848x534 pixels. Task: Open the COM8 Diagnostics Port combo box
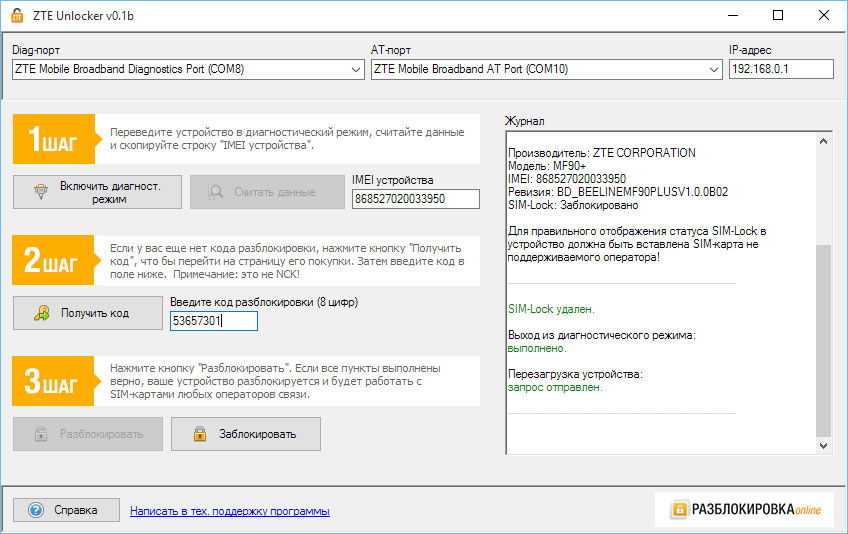click(x=180, y=69)
